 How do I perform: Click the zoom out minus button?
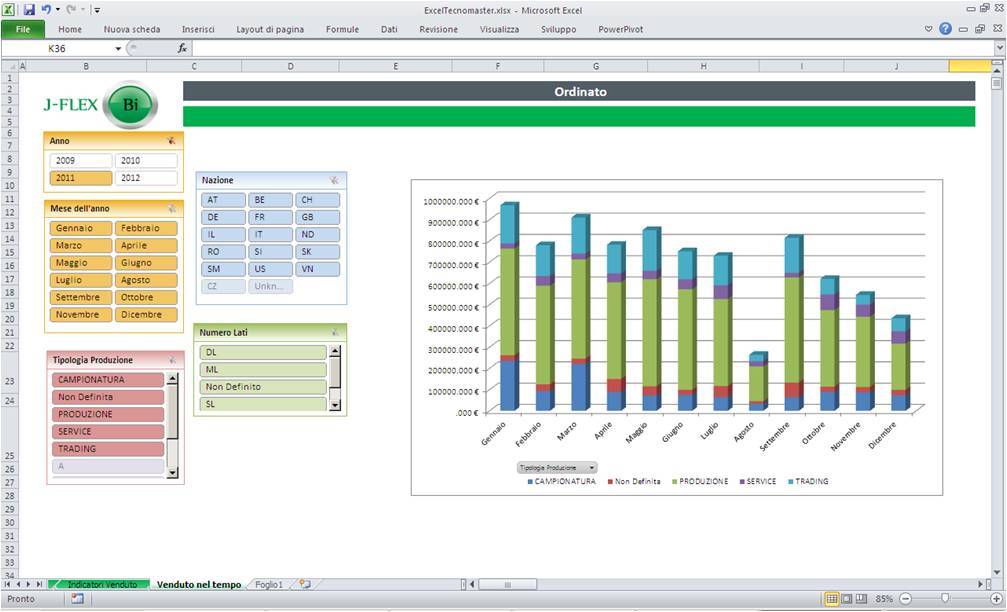[906, 599]
